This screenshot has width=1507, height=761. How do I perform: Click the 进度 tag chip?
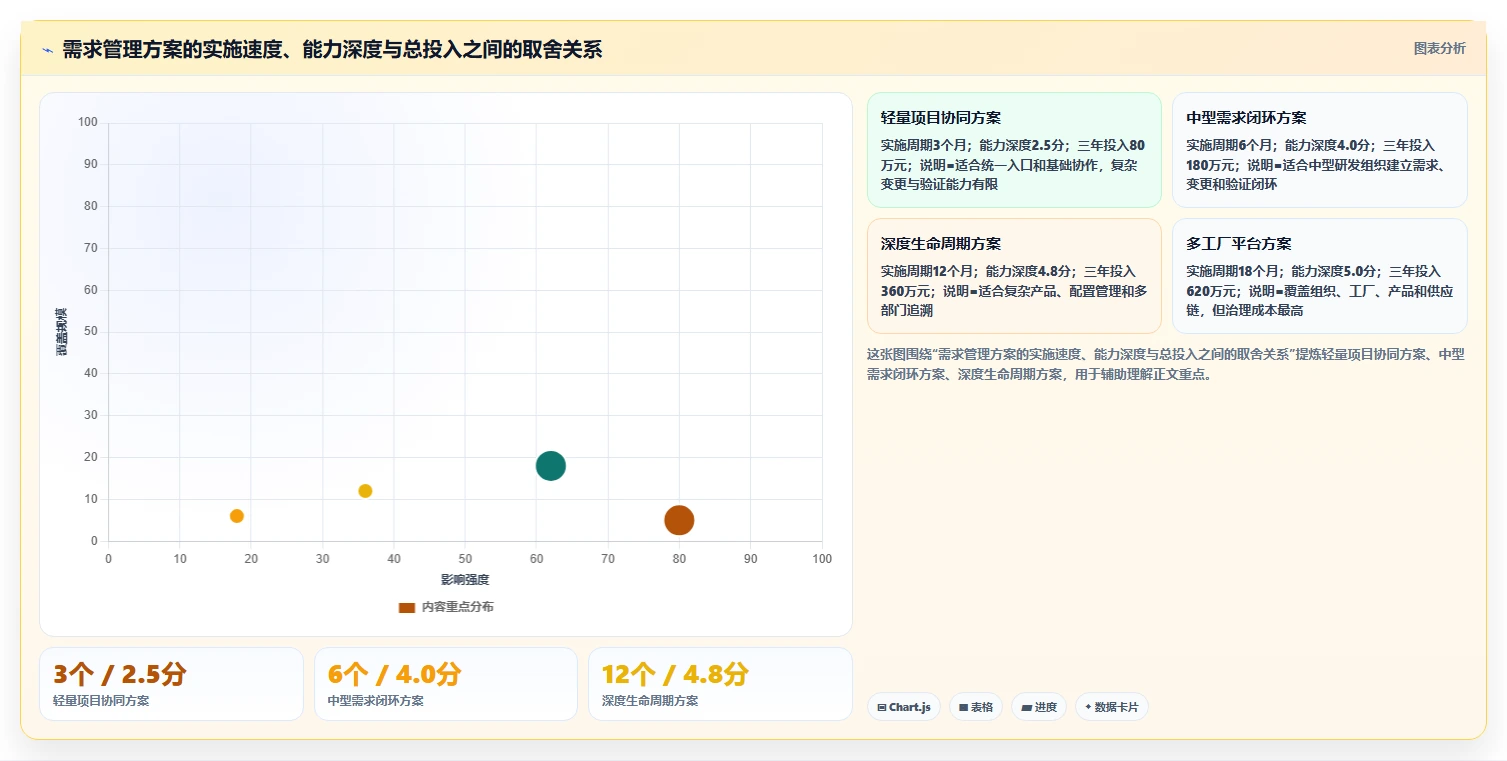[x=1039, y=707]
